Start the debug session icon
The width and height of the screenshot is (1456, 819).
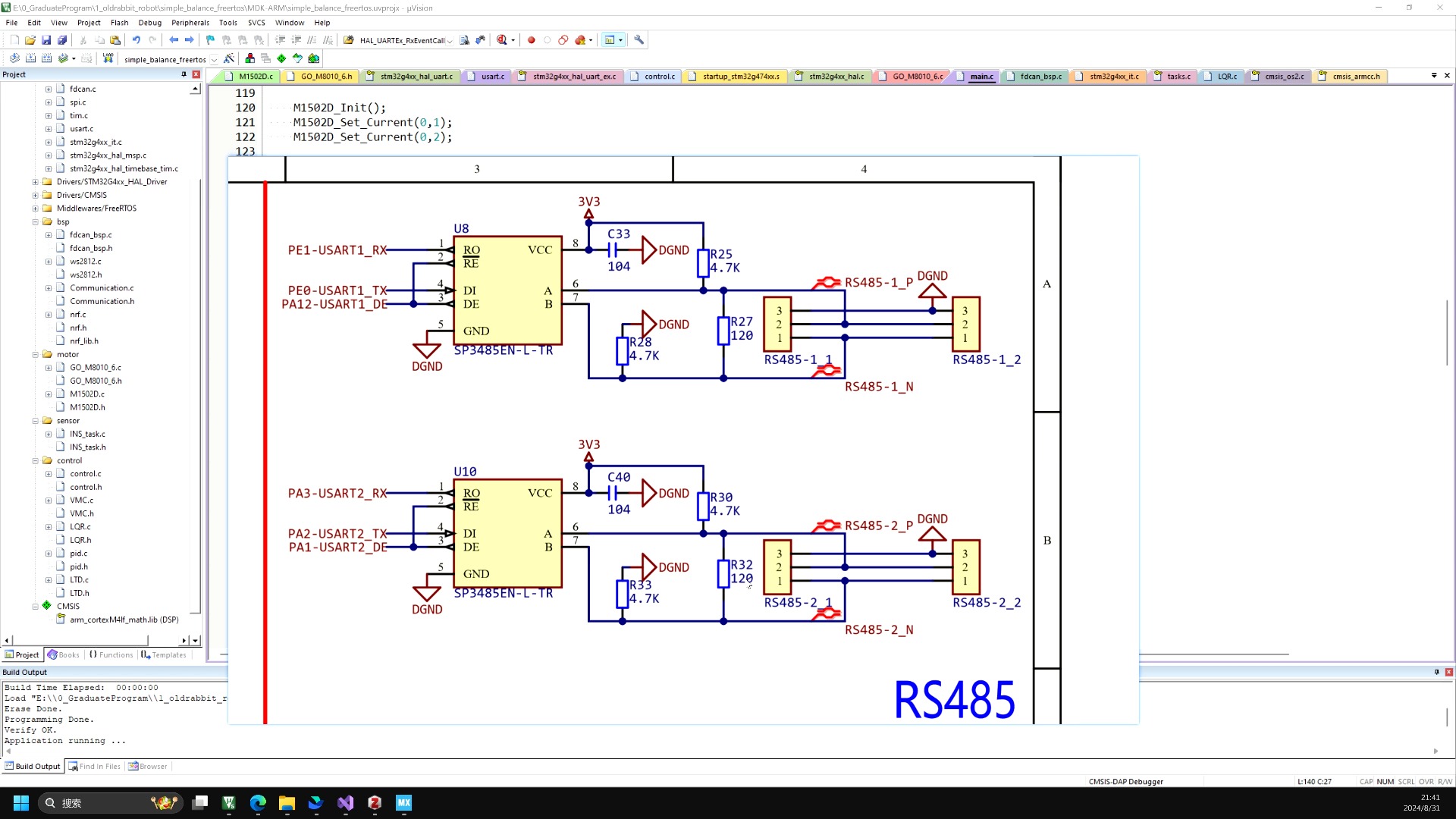(502, 40)
